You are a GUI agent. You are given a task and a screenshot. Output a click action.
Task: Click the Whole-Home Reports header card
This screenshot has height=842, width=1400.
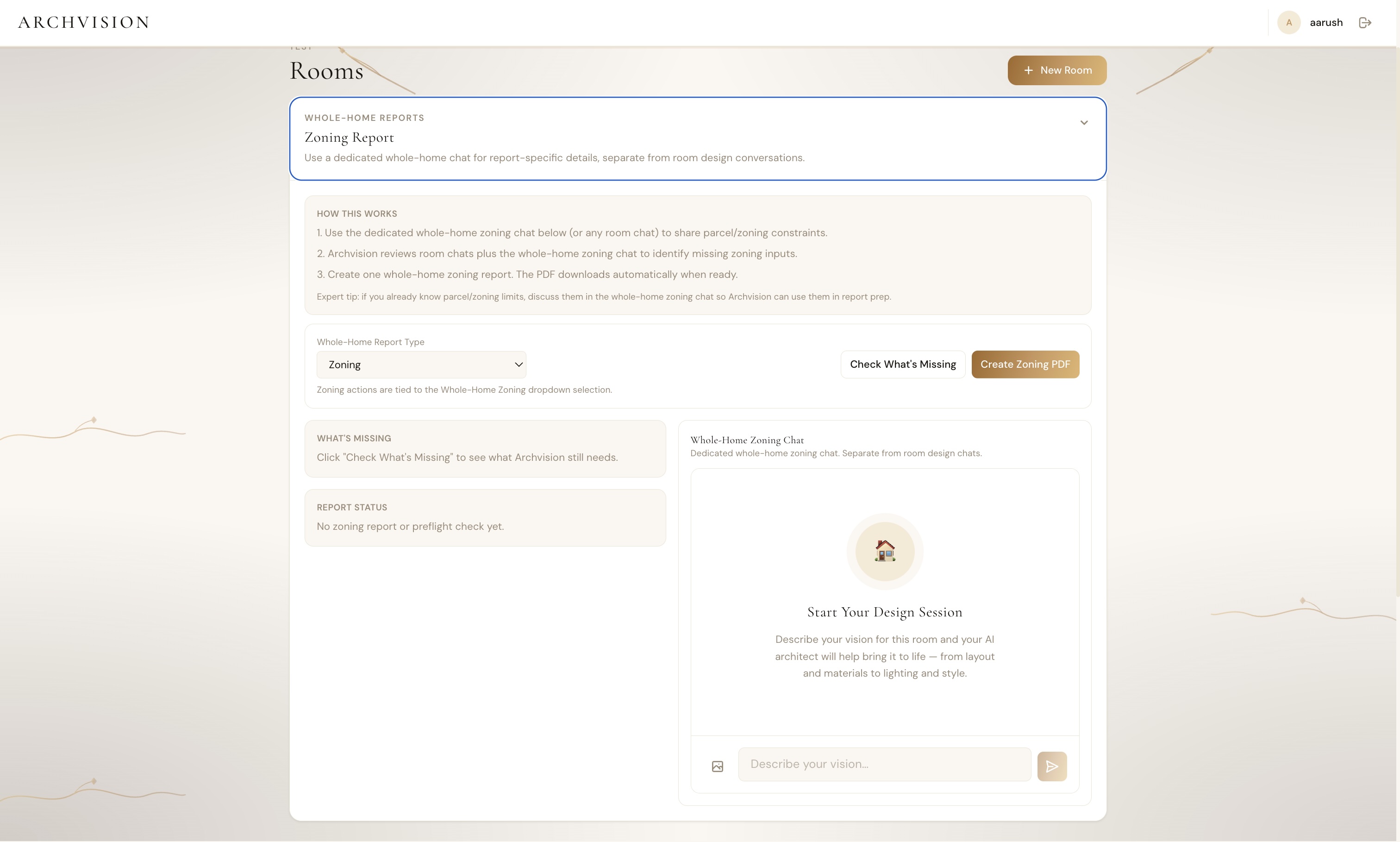697,138
